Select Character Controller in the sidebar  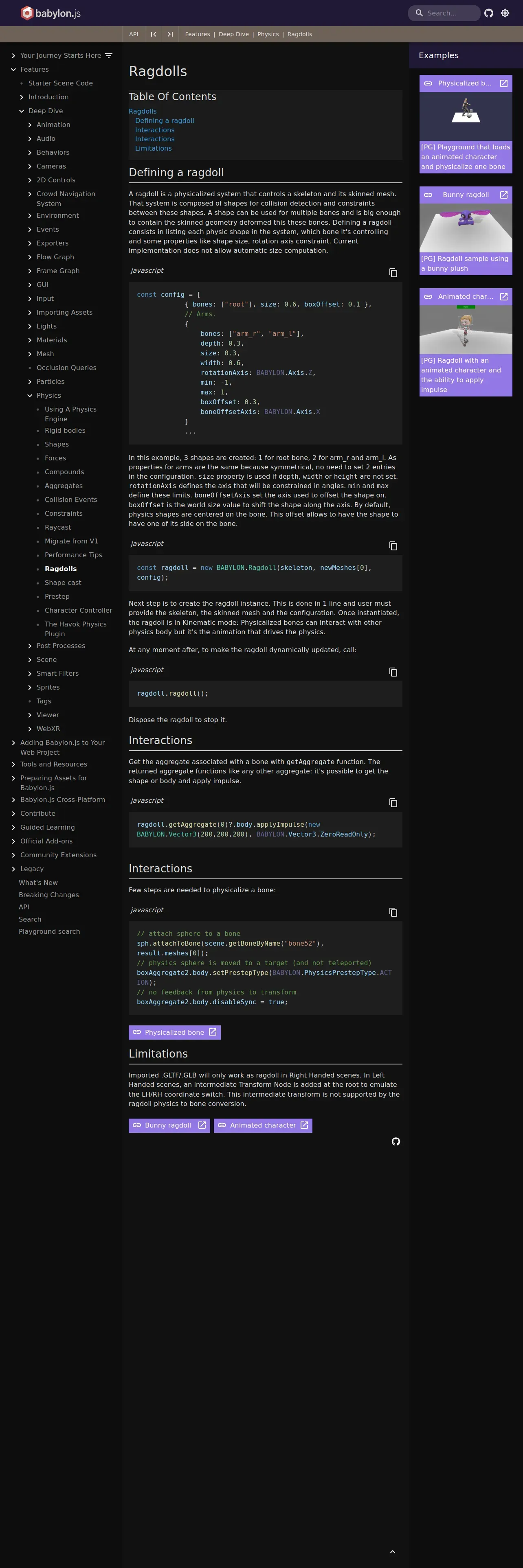[78, 611]
